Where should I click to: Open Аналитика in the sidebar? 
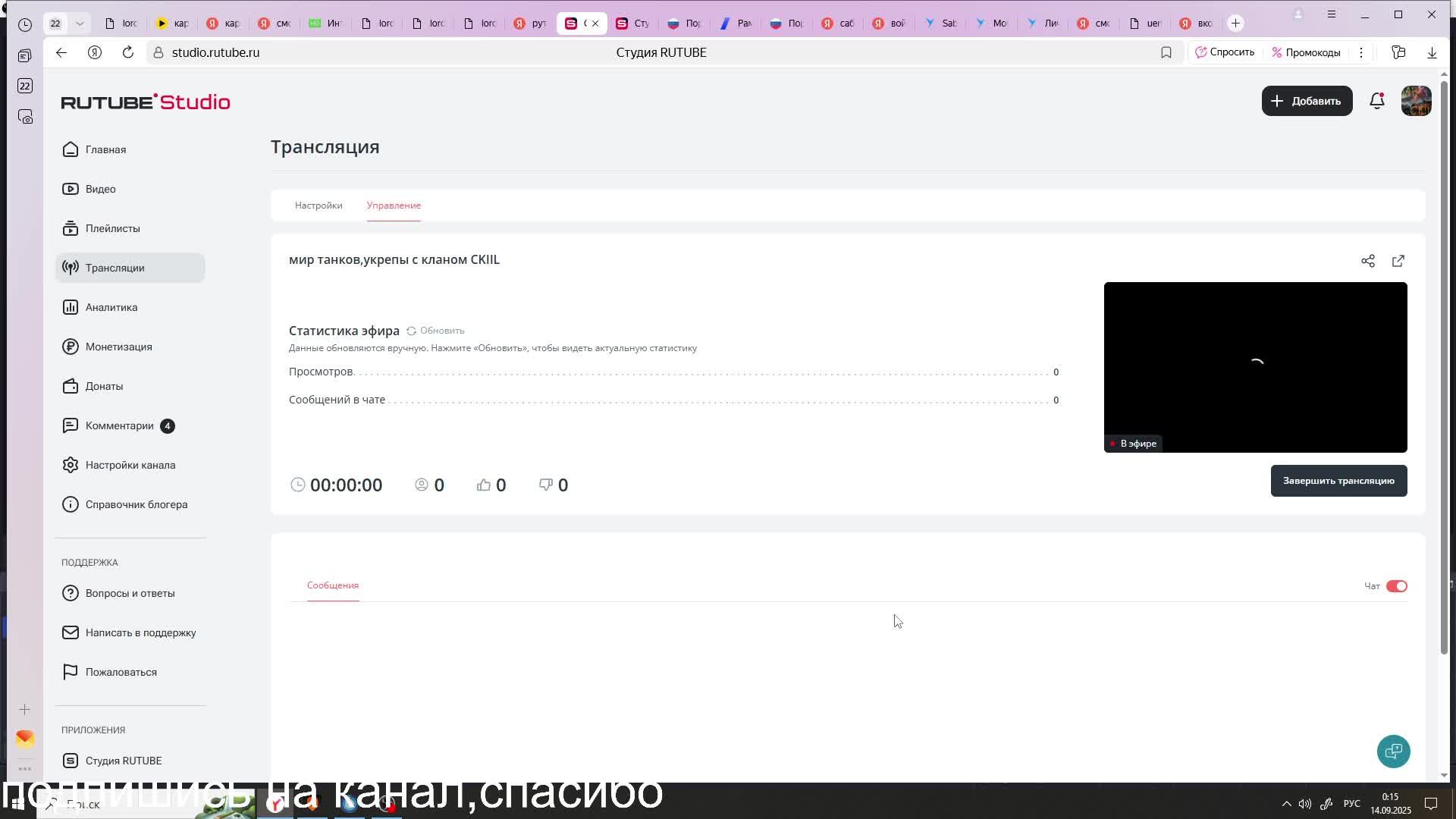(111, 307)
